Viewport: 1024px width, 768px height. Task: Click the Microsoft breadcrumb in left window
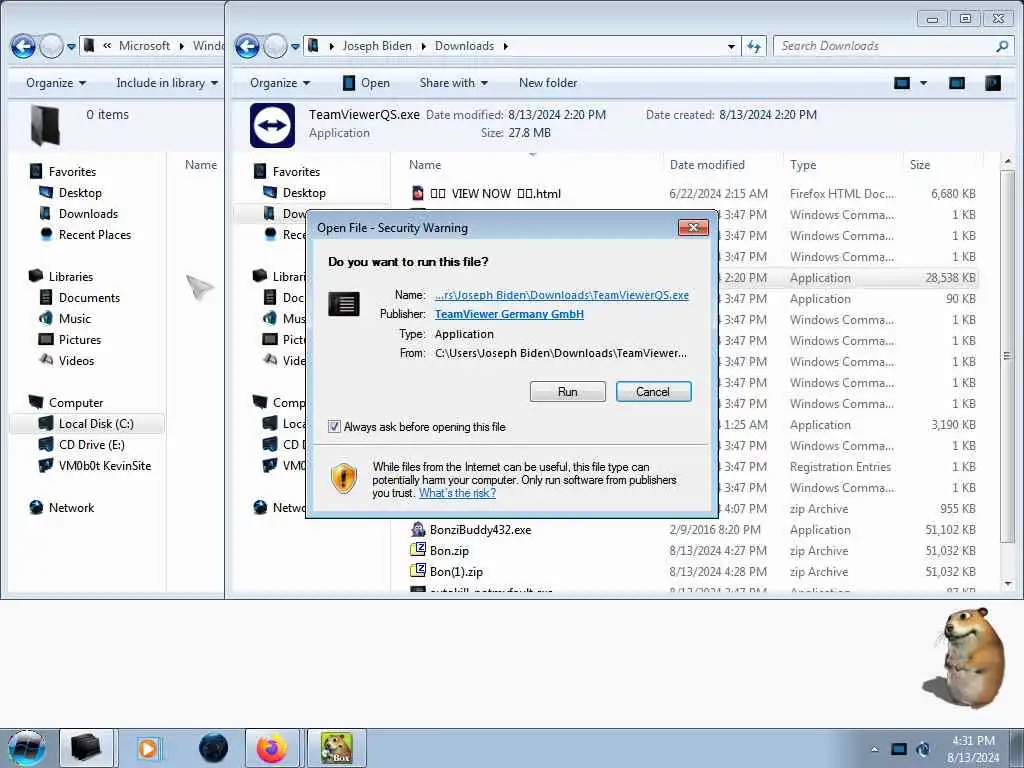pyautogui.click(x=144, y=46)
